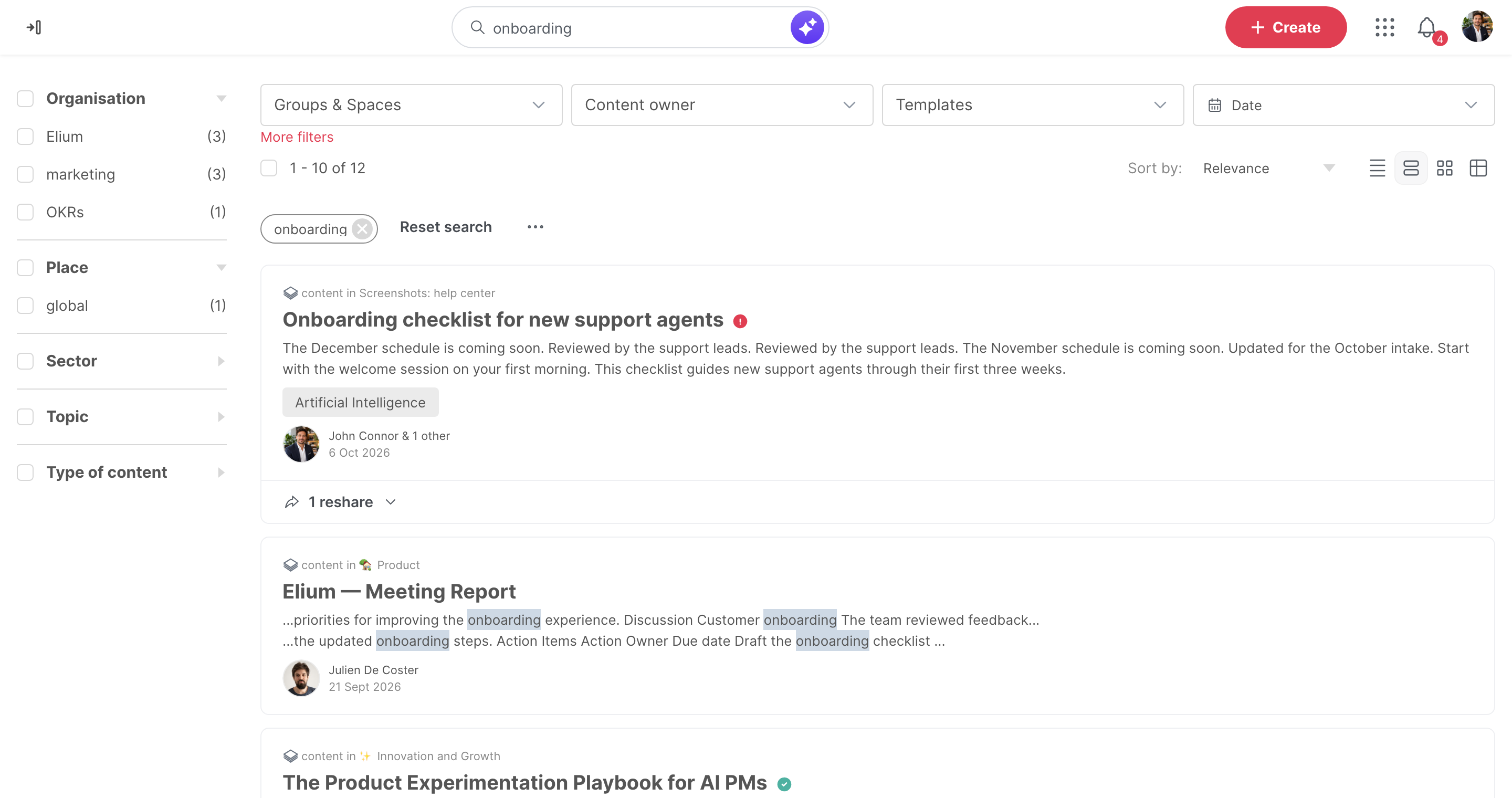Viewport: 1512px width, 798px height.
Task: Expand the Sector facet
Action: pyautogui.click(x=220, y=361)
